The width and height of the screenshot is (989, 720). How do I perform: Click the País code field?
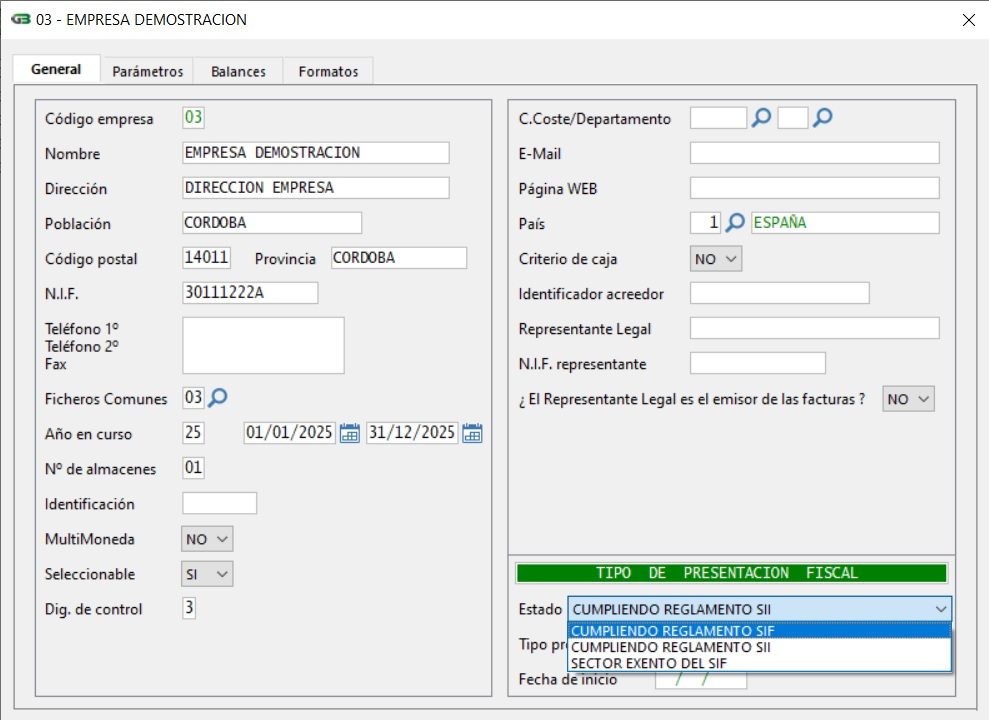click(x=705, y=223)
